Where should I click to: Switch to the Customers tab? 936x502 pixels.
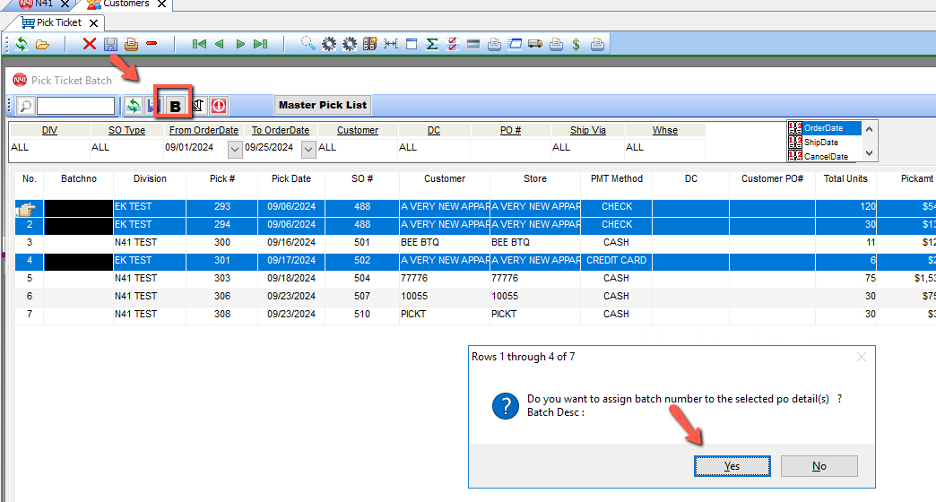pos(126,5)
